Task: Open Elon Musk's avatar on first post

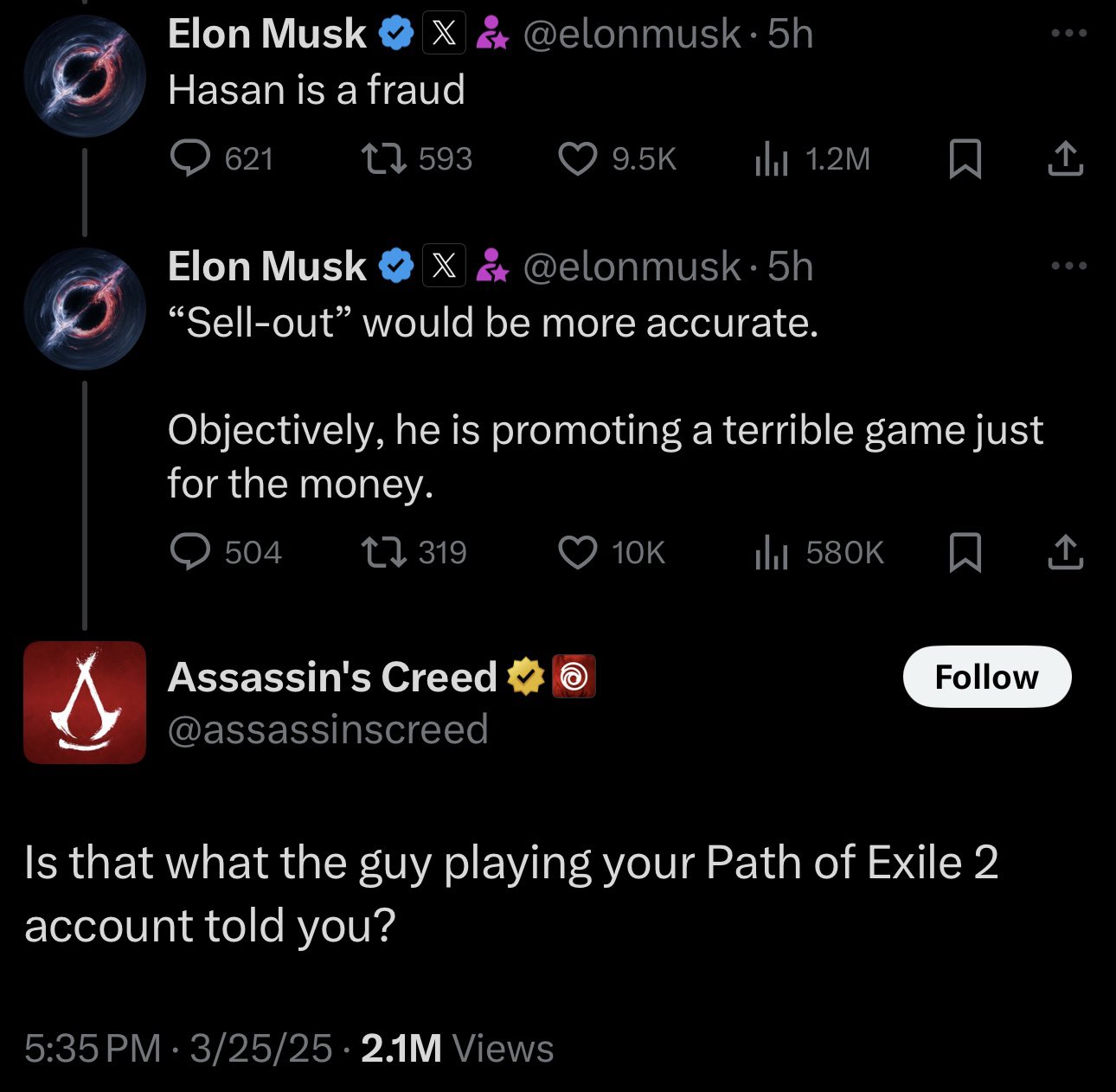Action: click(85, 75)
